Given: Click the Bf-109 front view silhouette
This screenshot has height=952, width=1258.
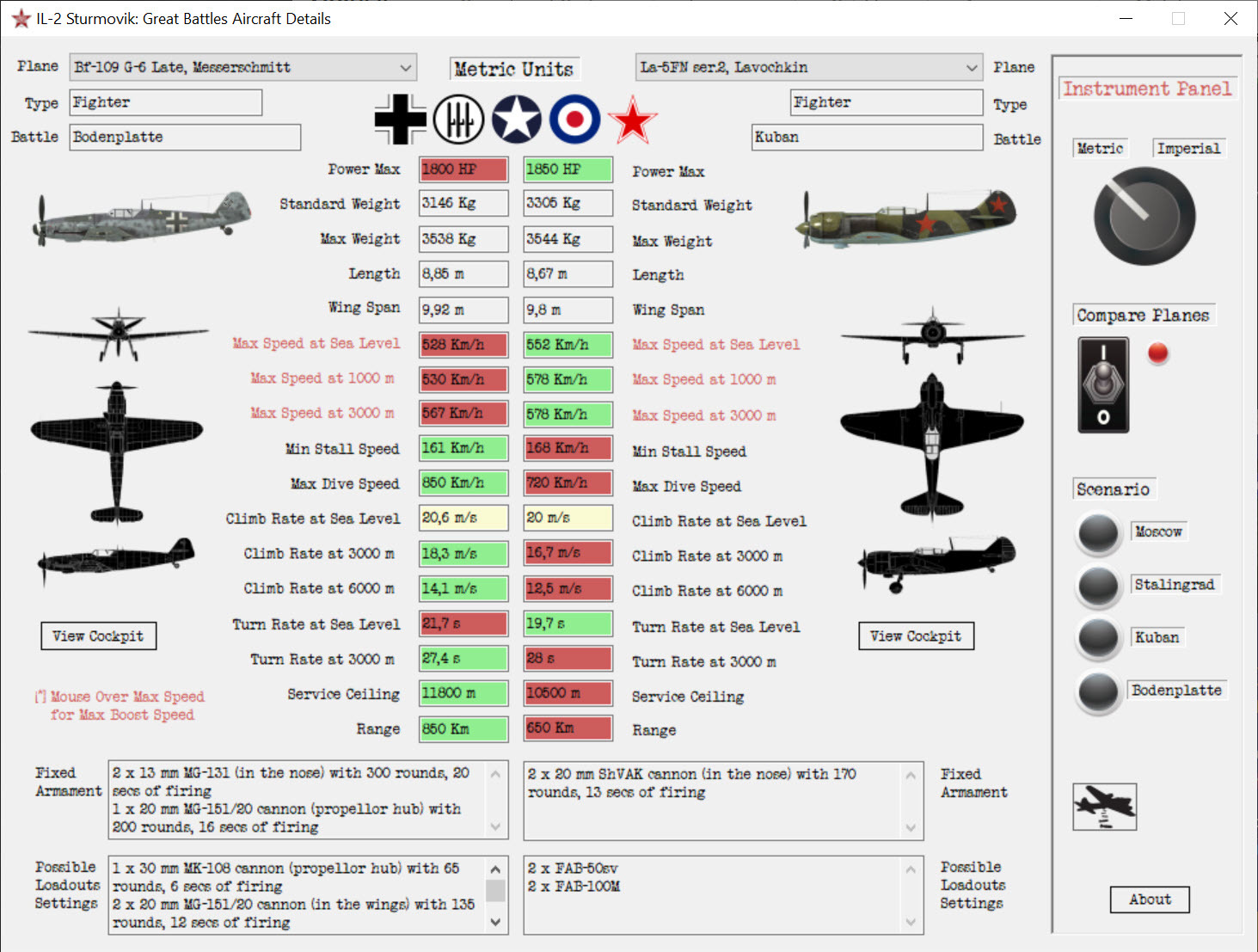Looking at the screenshot, I should tap(118, 334).
